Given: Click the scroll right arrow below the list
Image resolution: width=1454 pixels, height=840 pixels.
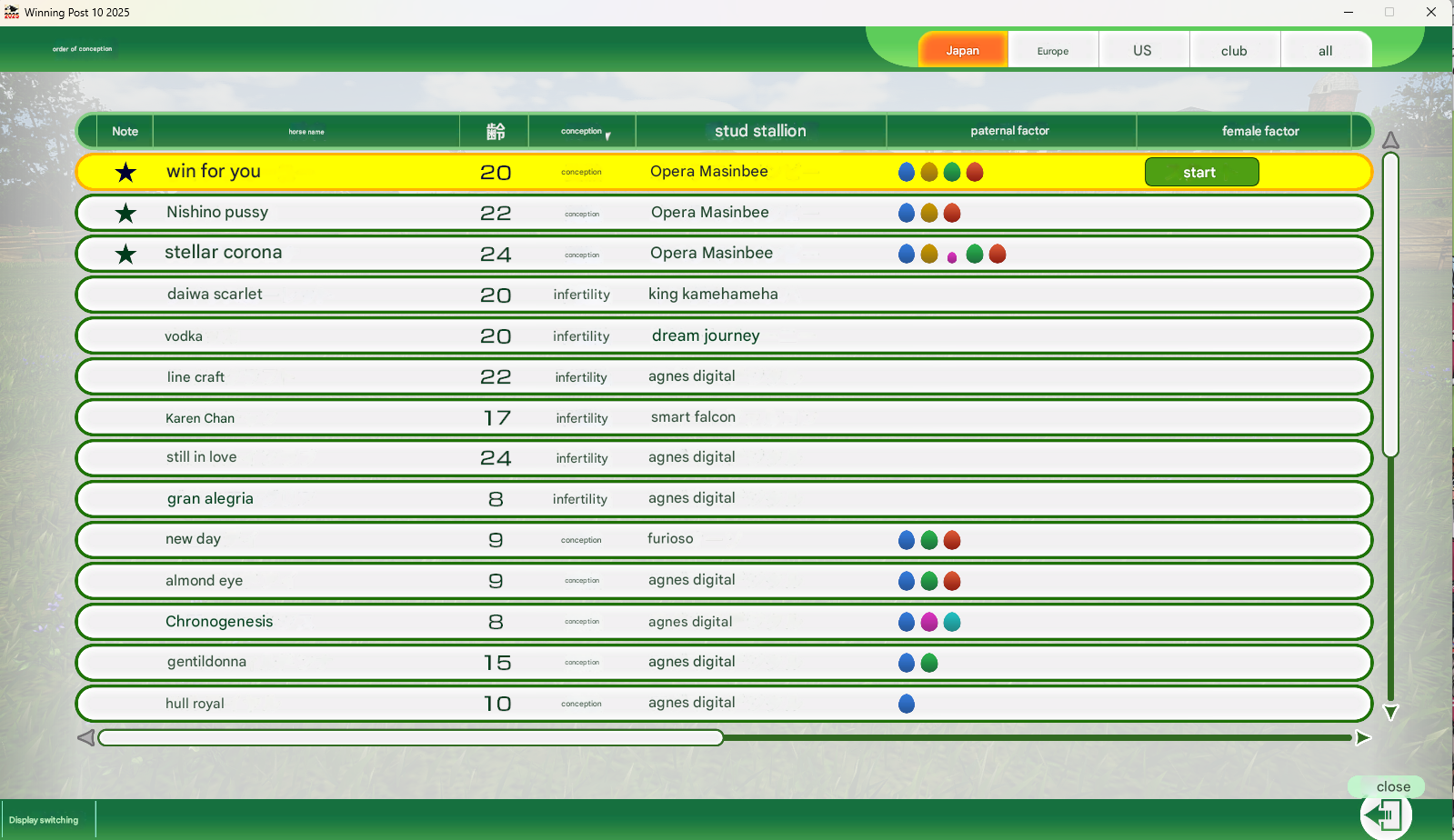Looking at the screenshot, I should (1363, 737).
